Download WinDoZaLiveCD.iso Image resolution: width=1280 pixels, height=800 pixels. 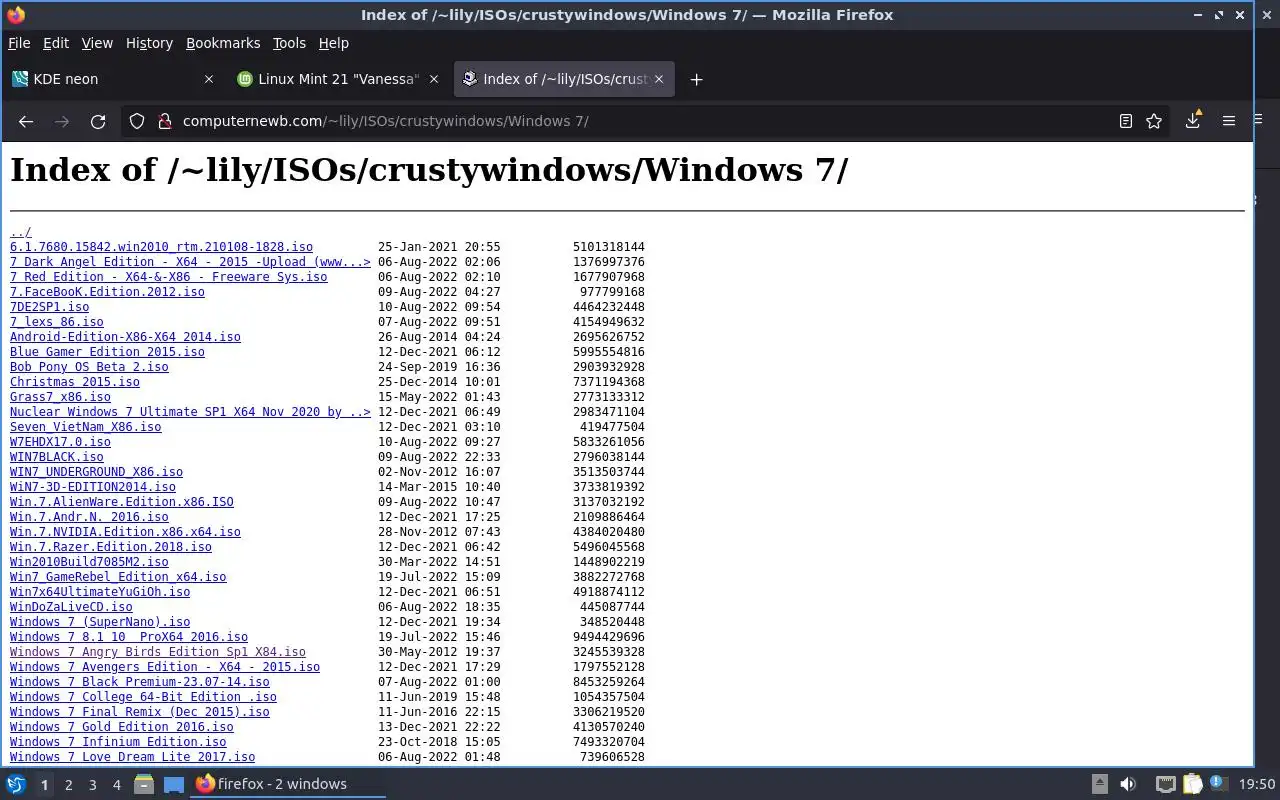(x=71, y=607)
